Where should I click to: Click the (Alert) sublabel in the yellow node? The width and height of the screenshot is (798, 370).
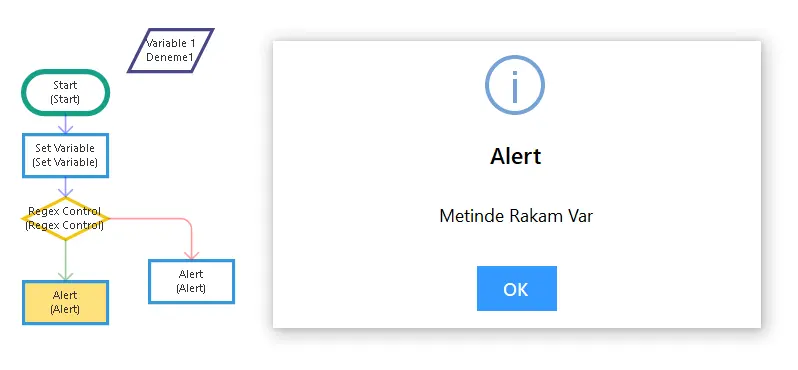tap(65, 309)
